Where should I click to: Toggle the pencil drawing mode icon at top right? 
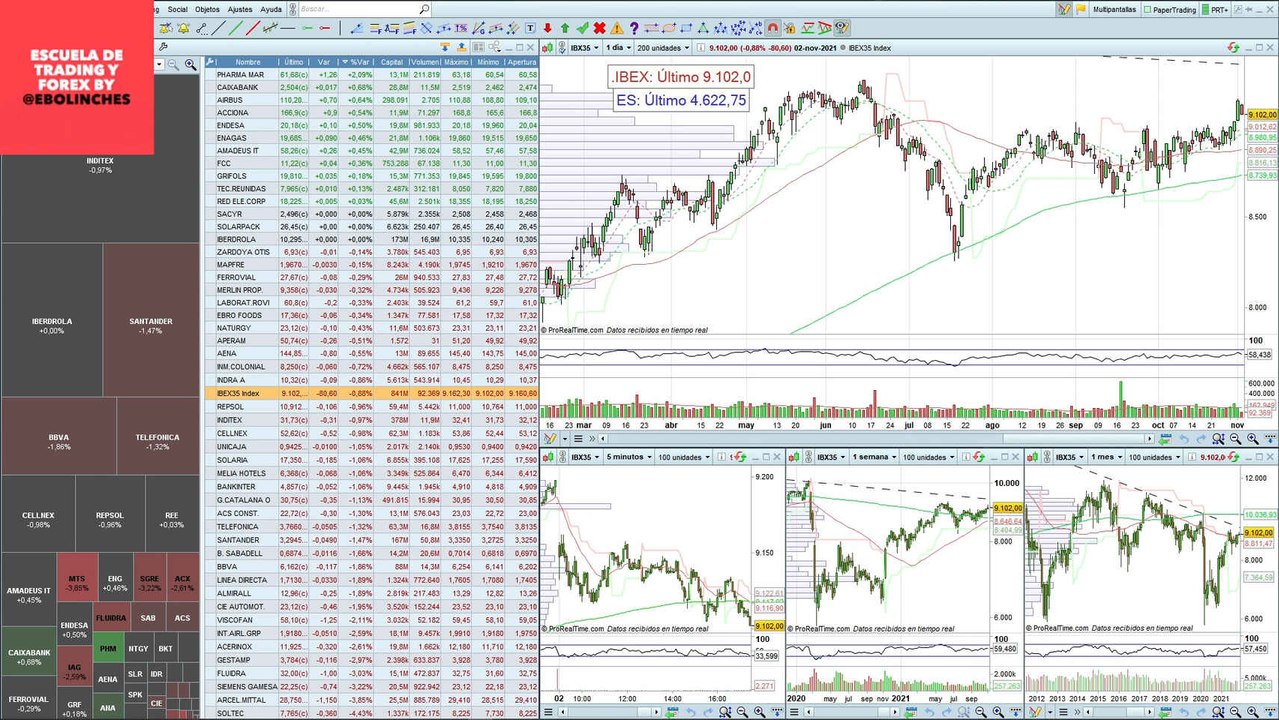(1064, 9)
